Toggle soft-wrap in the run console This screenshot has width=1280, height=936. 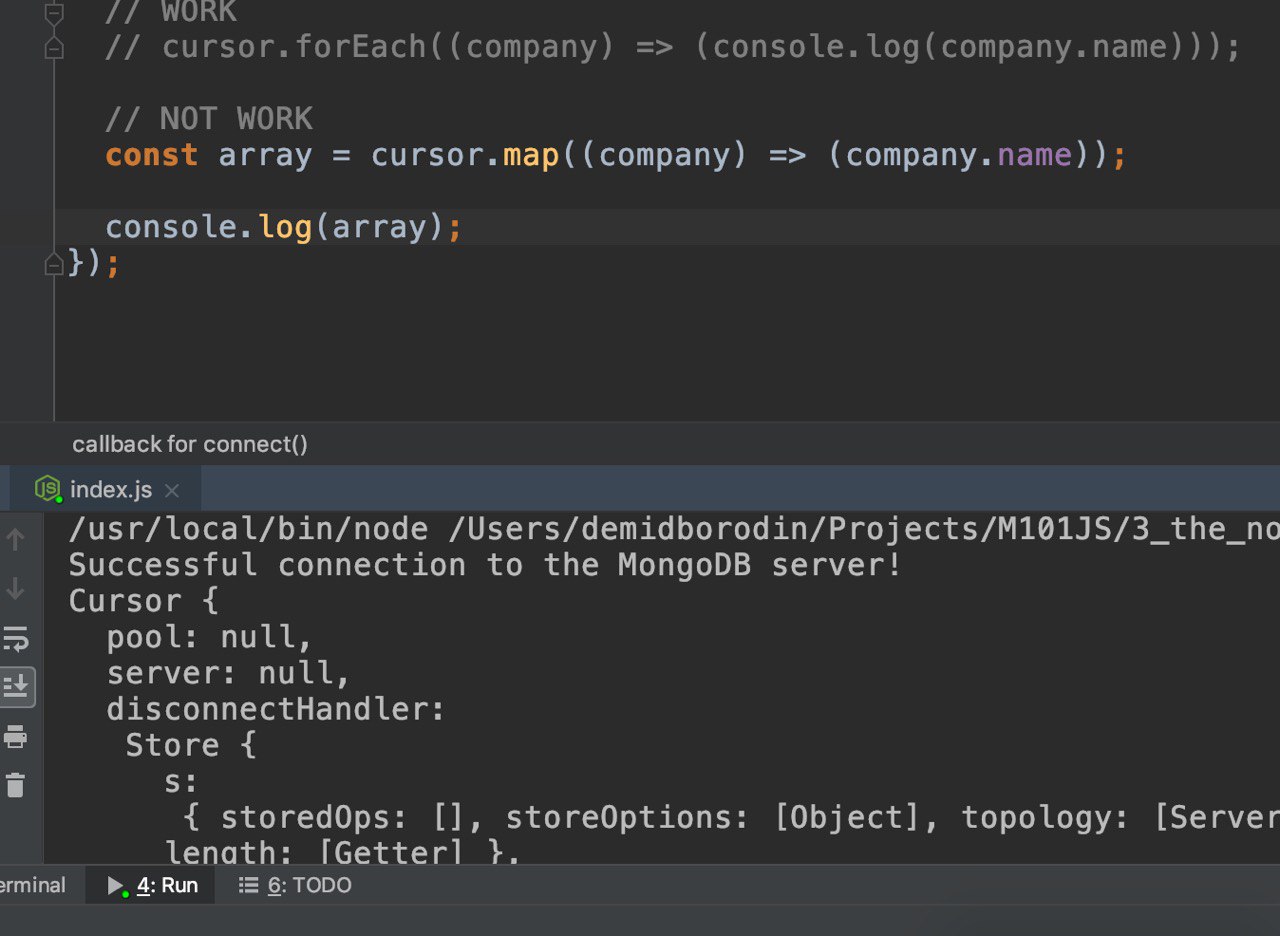tap(16, 638)
